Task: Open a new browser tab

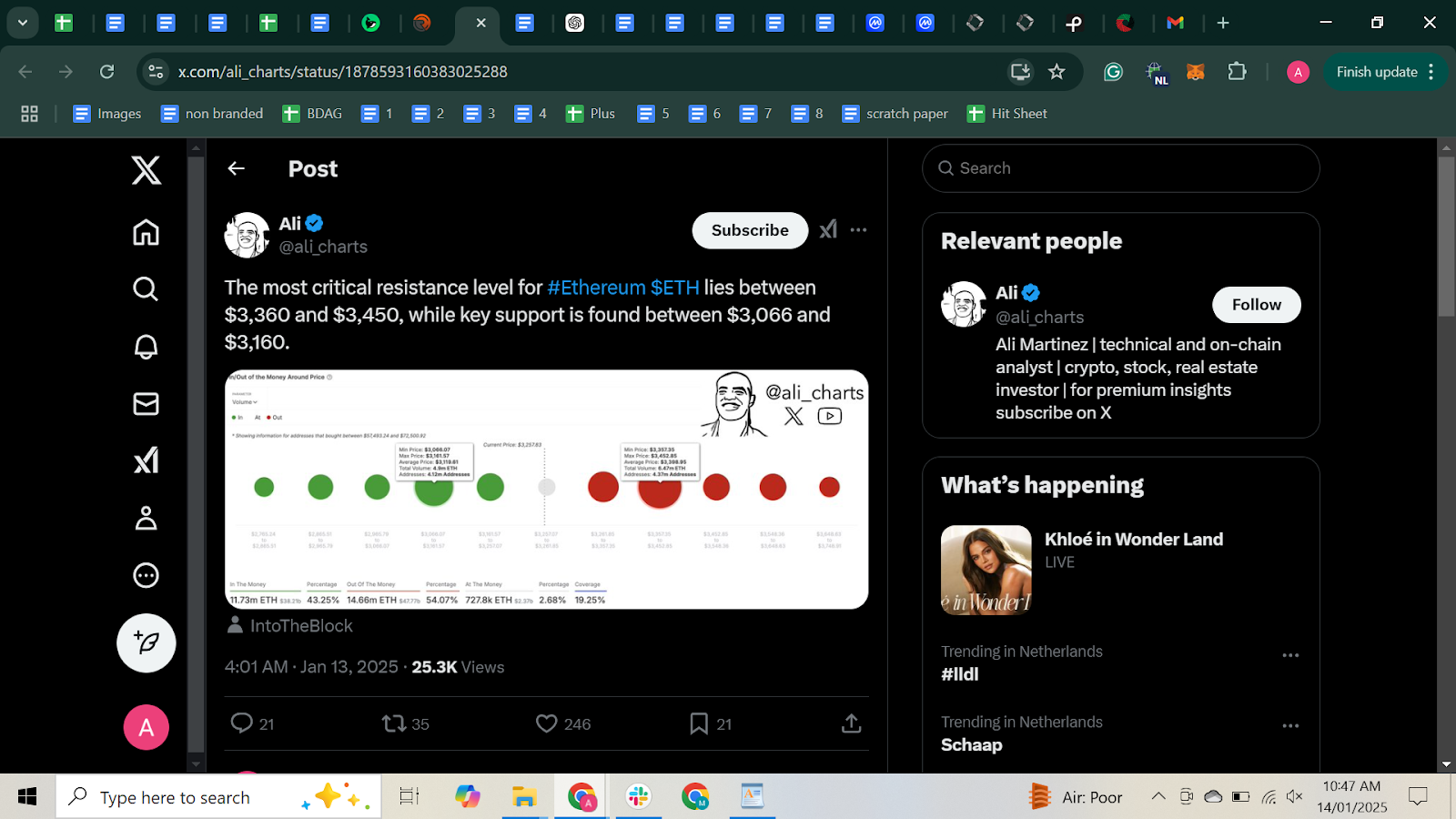Action: tap(1223, 23)
